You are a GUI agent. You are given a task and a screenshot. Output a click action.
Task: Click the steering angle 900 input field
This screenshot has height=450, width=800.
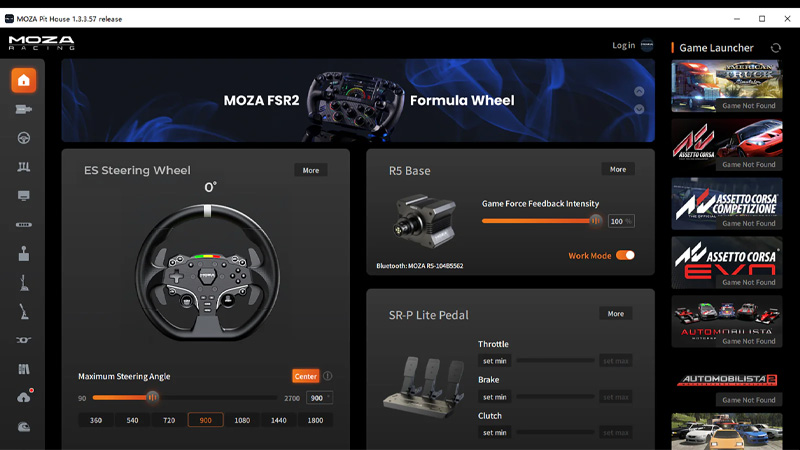(319, 398)
